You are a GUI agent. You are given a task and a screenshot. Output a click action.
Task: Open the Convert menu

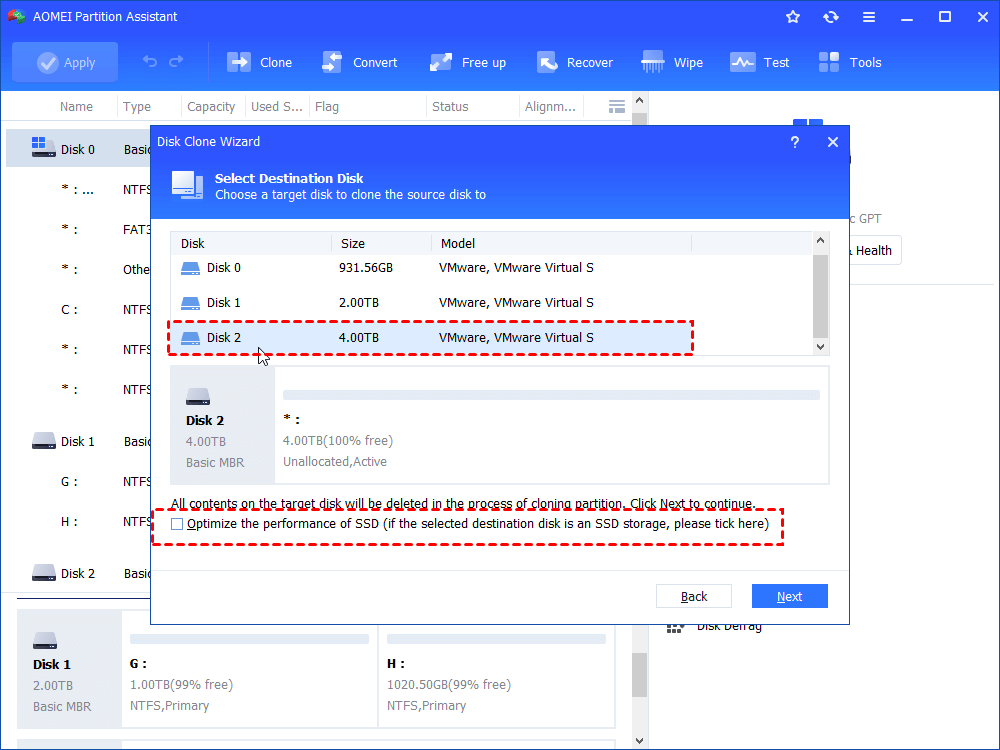tap(359, 62)
